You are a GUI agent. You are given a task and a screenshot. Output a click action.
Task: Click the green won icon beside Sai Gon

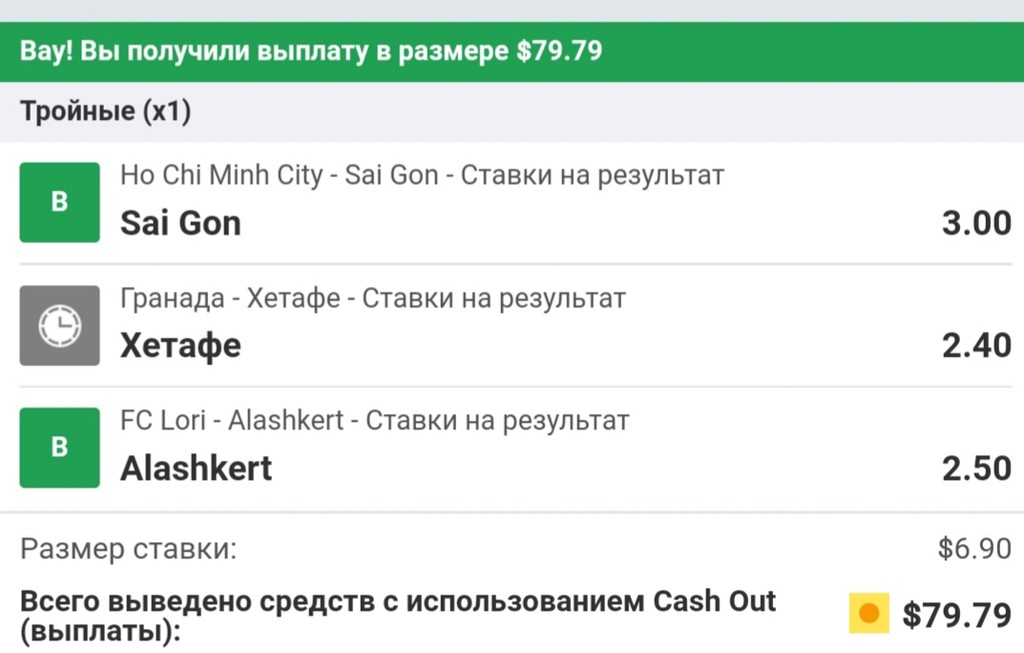(x=60, y=202)
